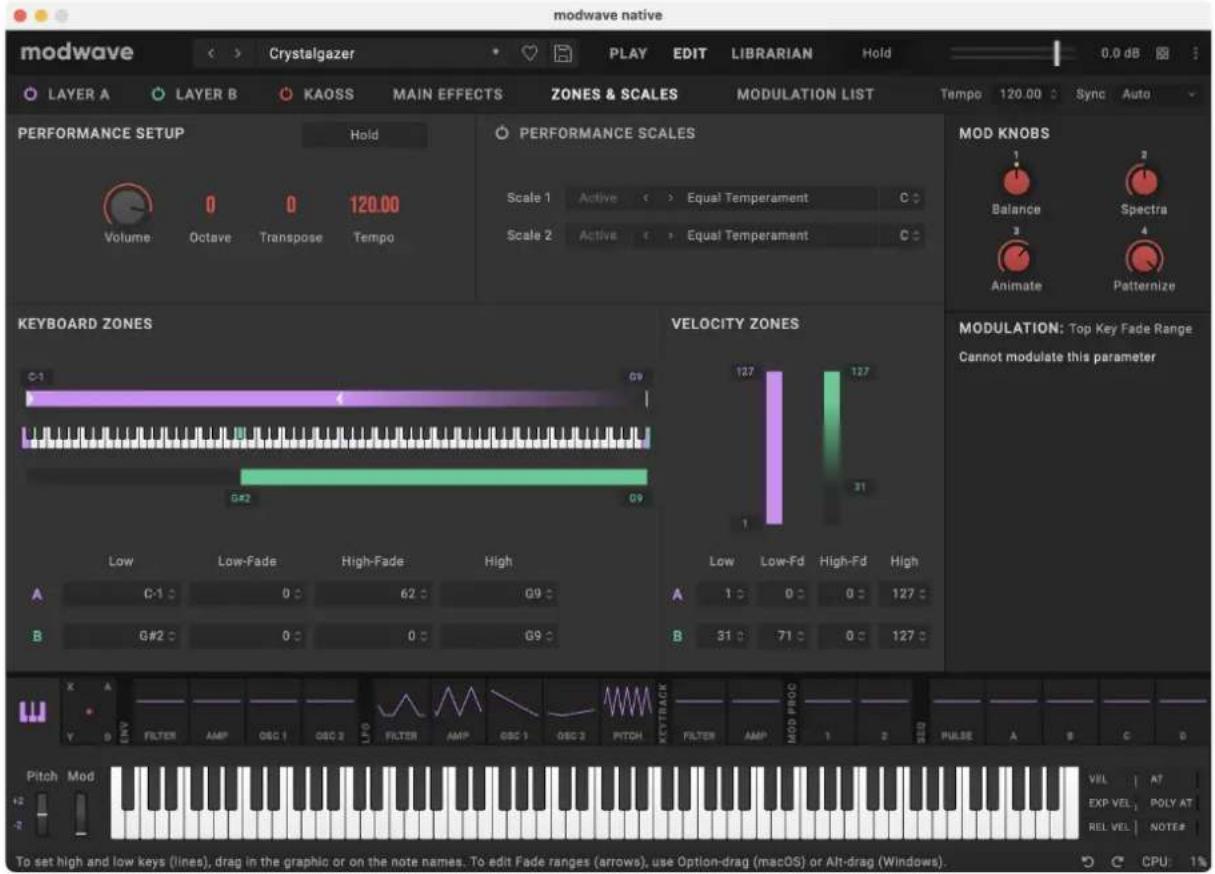Screen dimensions: 1215x874
Task: Click the undo arrow icon
Action: point(1087,861)
